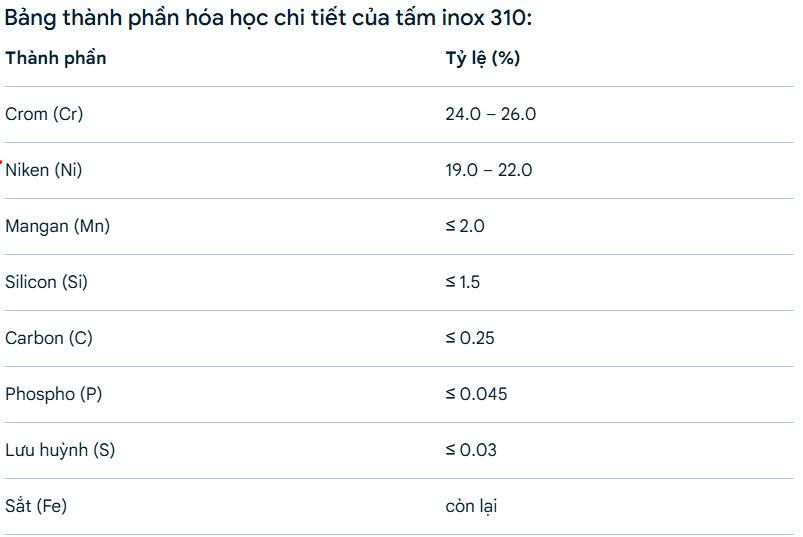Select the 'Phospho (P)' cell
This screenshot has height=537, width=803.
tap(53, 394)
